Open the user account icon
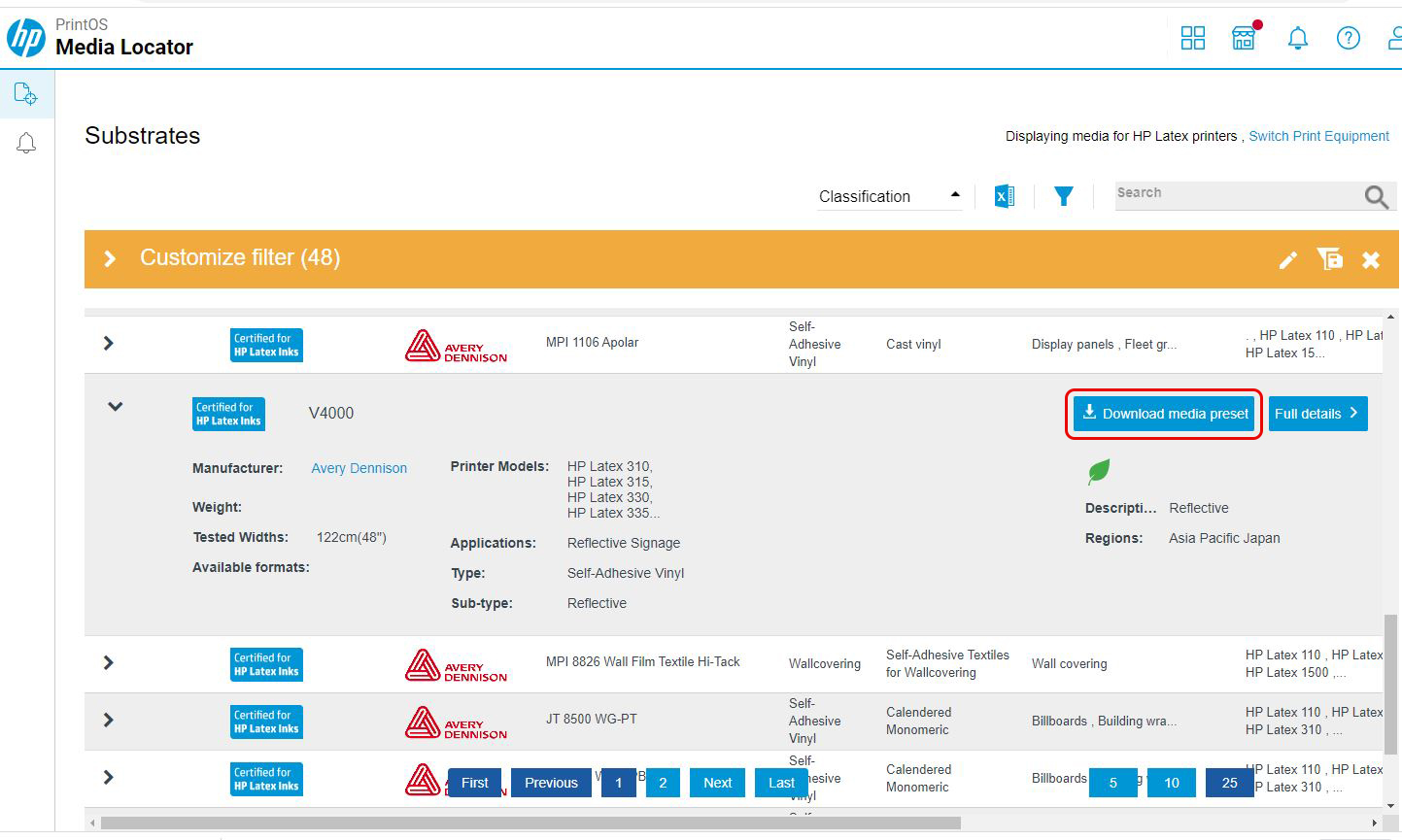This screenshot has width=1402, height=840. point(1394,38)
